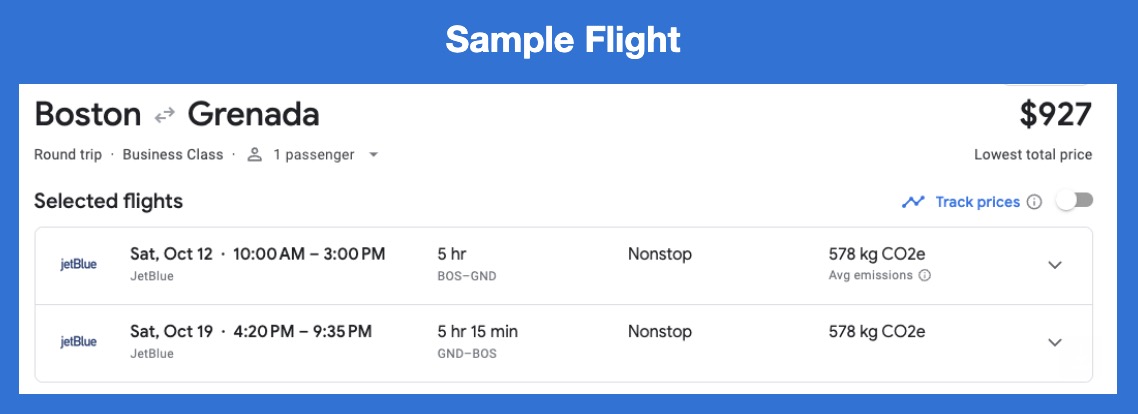
Task: Expand the Oct 12 outbound flight details
Action: coord(1054,265)
